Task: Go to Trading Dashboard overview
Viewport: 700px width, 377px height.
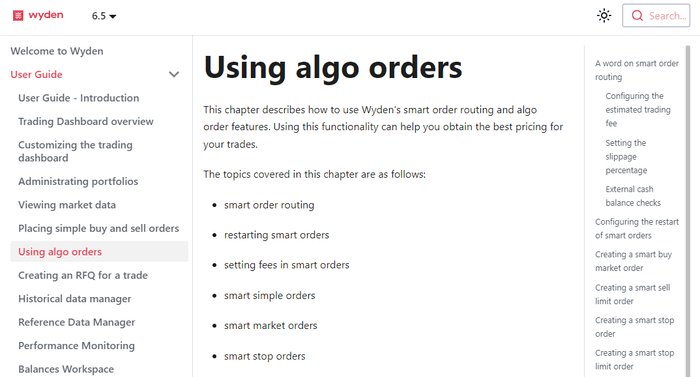Action: (x=86, y=121)
